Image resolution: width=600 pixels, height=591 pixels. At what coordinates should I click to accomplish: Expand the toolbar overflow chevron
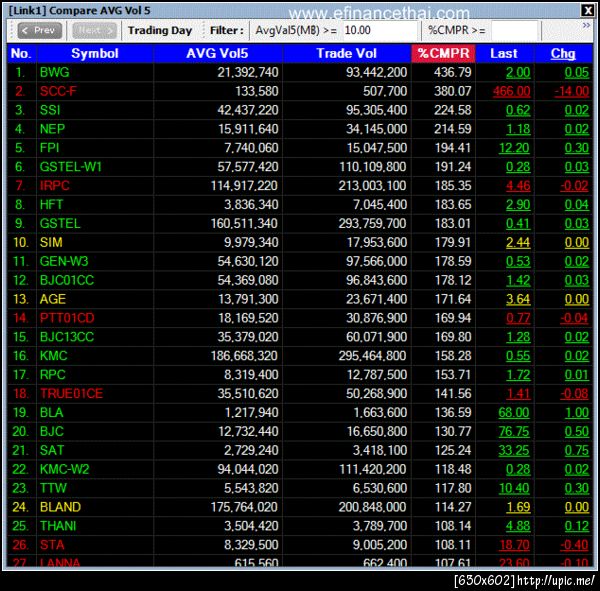click(586, 25)
